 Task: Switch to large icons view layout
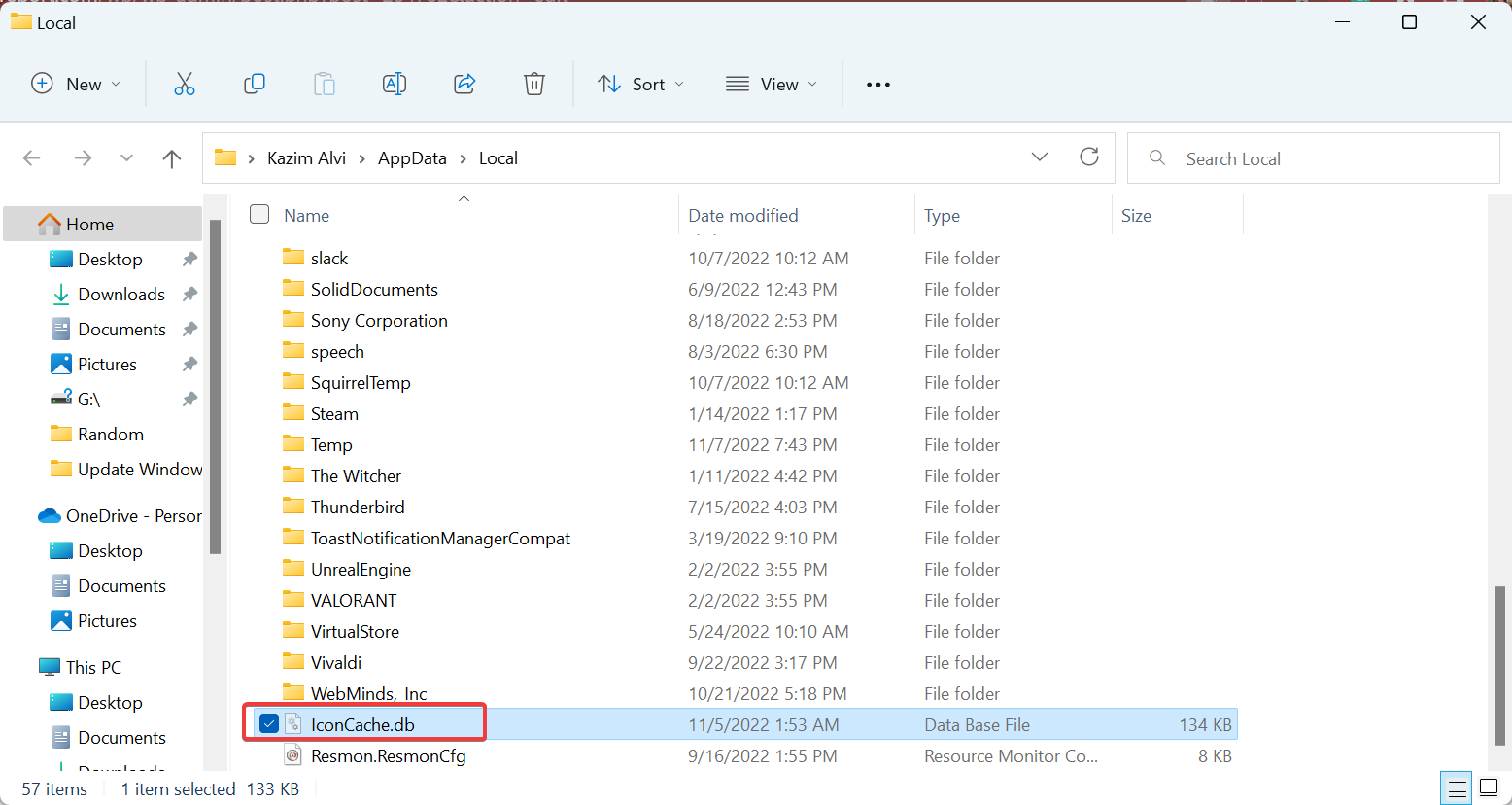pyautogui.click(x=1489, y=787)
